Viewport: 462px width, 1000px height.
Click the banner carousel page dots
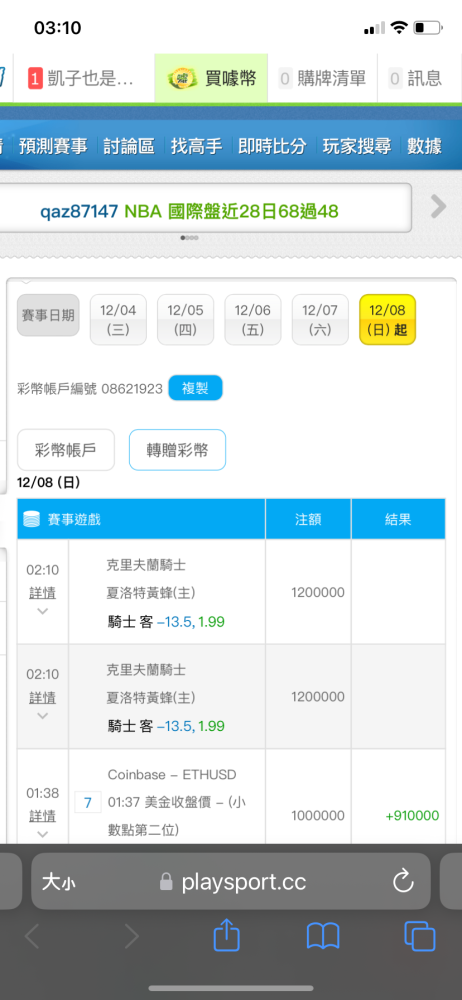coord(190,237)
